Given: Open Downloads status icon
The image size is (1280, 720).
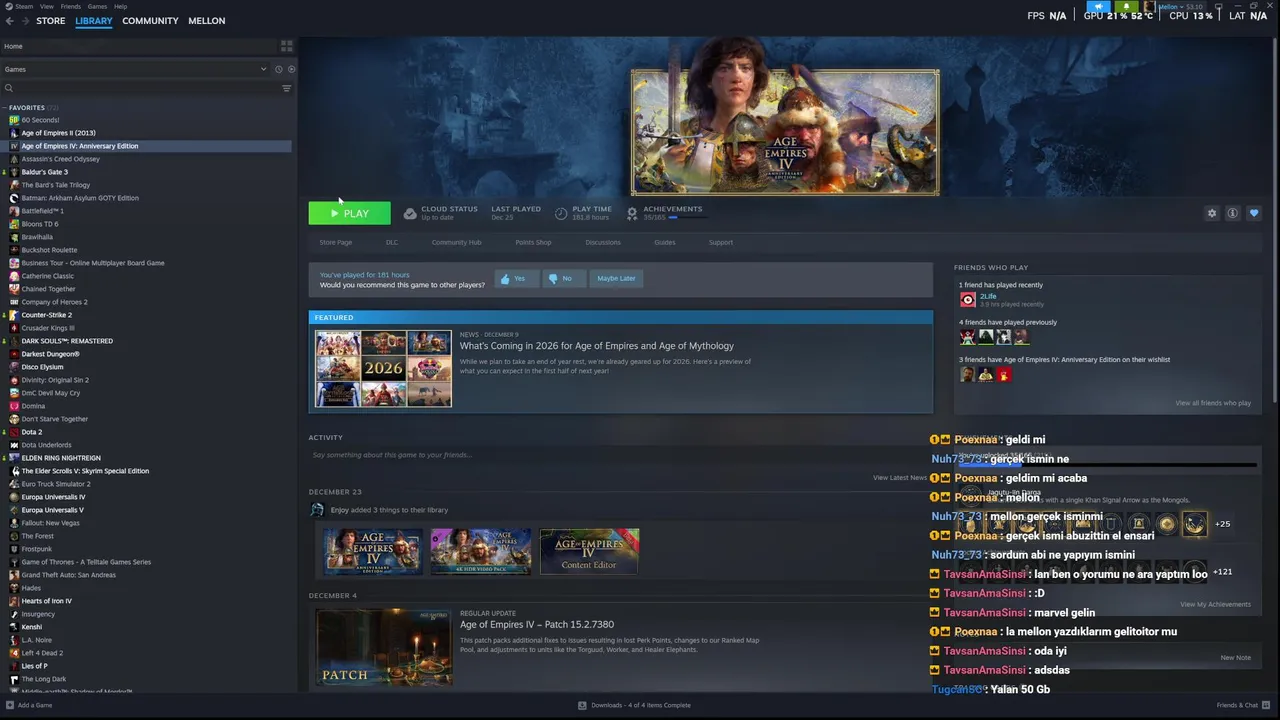Looking at the screenshot, I should [582, 705].
